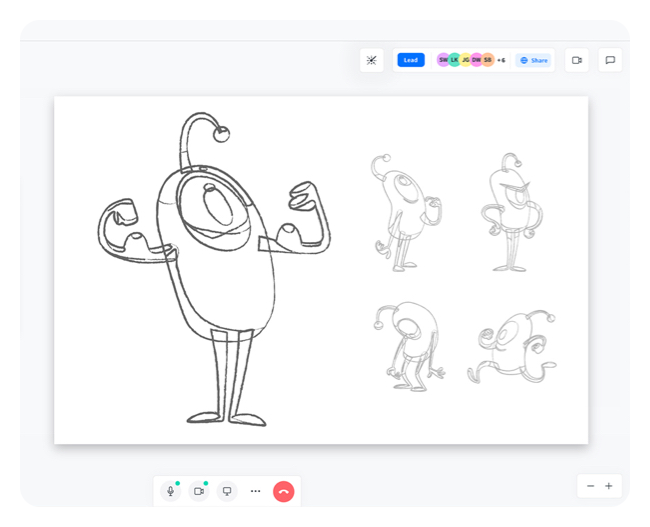Toggle the camera in bottom call bar
The width and height of the screenshot is (650, 527).
tap(199, 491)
